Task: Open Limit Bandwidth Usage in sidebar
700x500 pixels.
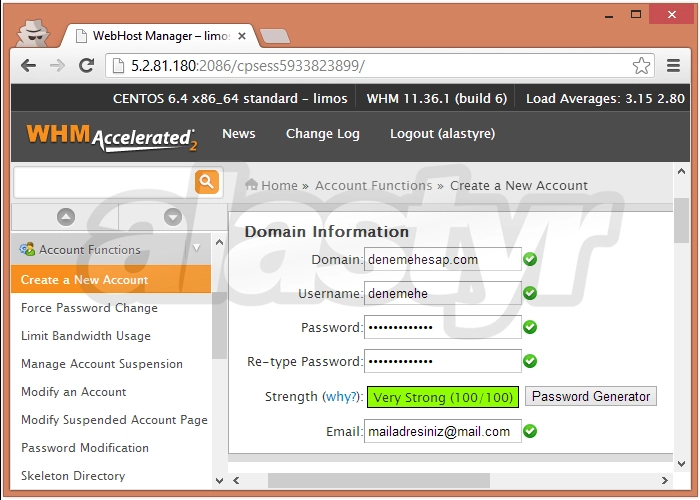Action: click(86, 336)
